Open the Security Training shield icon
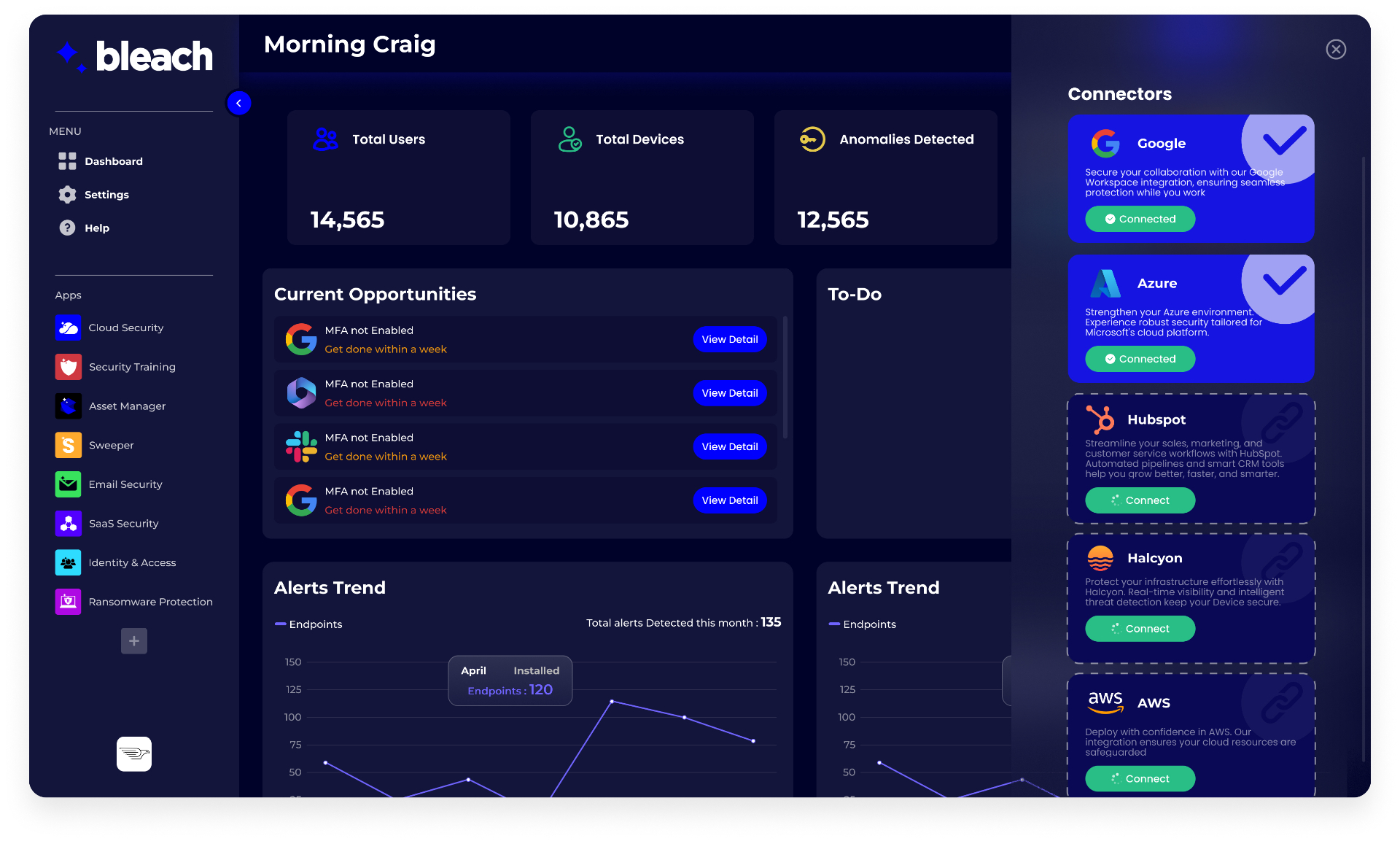The image size is (1400, 841). pyautogui.click(x=68, y=367)
